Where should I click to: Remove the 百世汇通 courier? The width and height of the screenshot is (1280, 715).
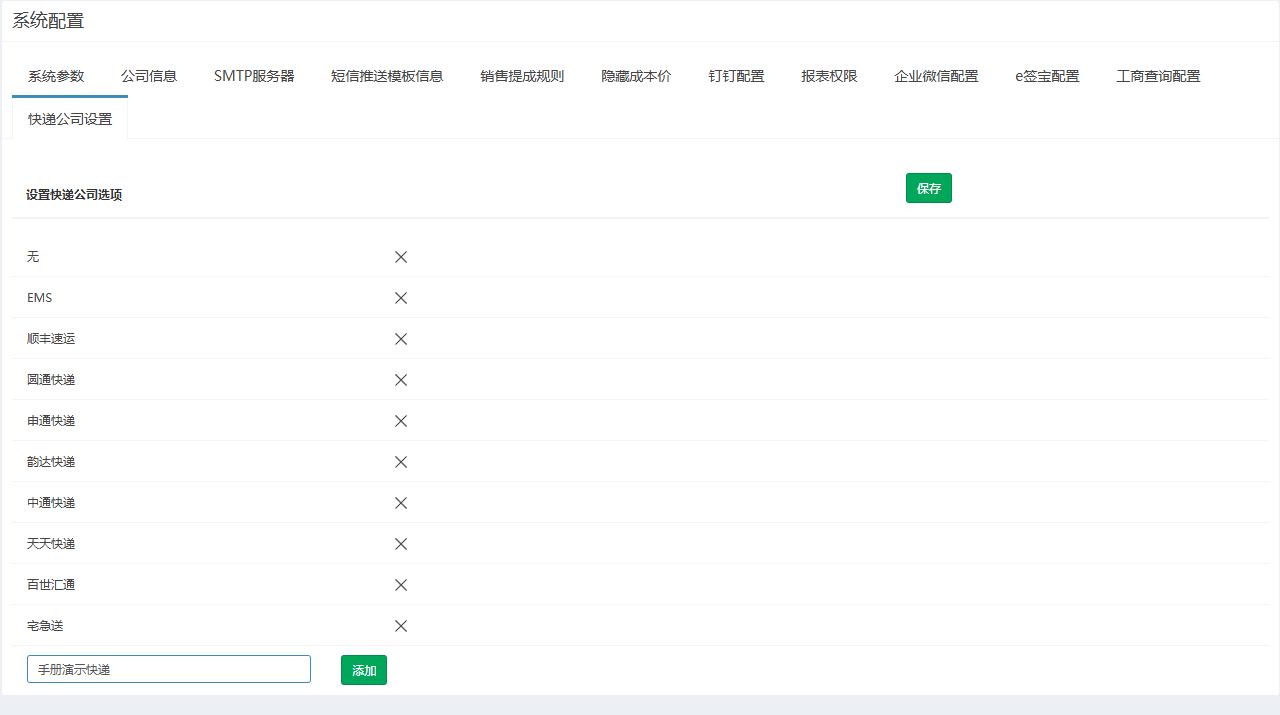(401, 585)
